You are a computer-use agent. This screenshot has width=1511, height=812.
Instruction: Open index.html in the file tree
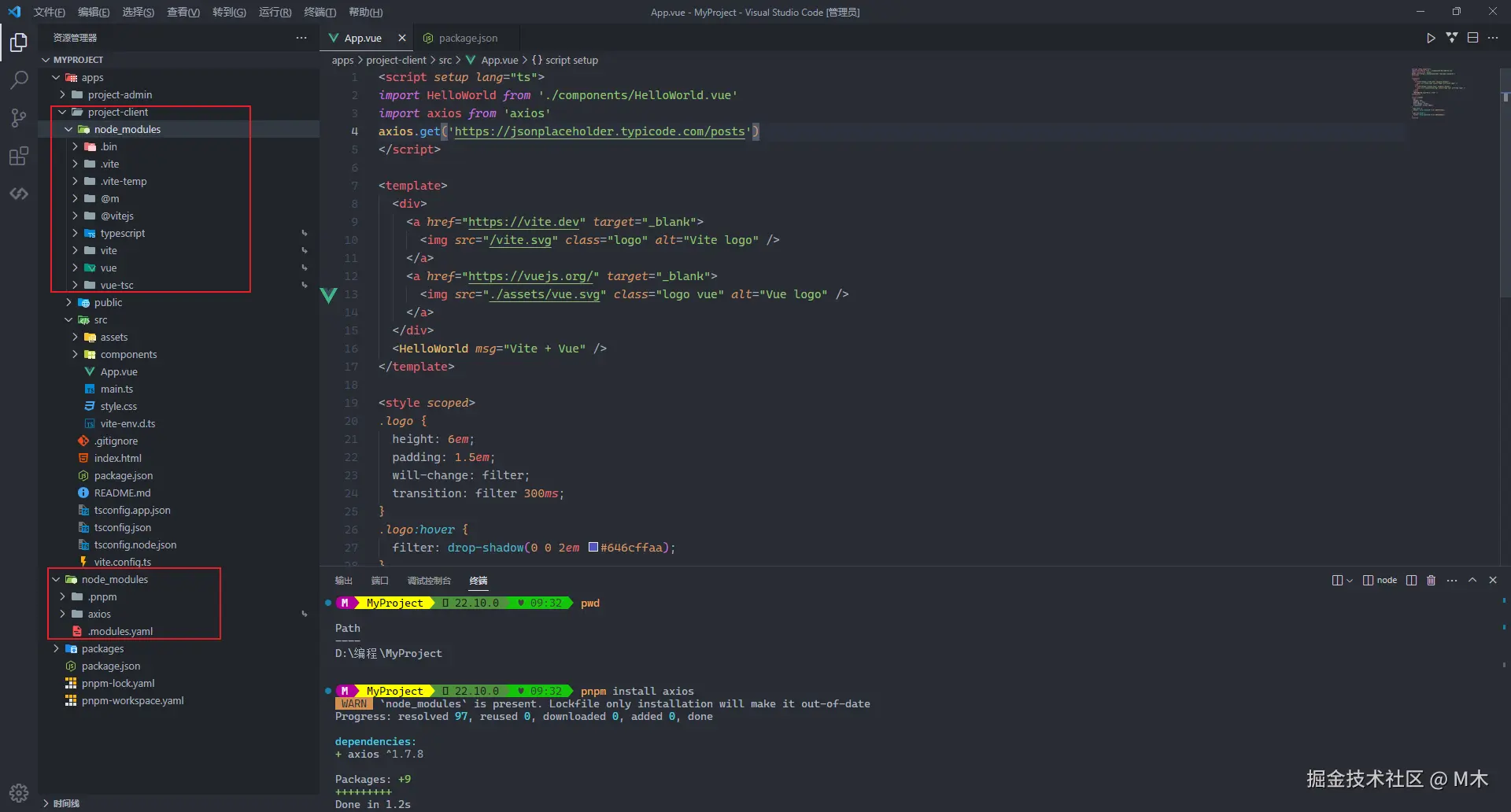click(118, 458)
